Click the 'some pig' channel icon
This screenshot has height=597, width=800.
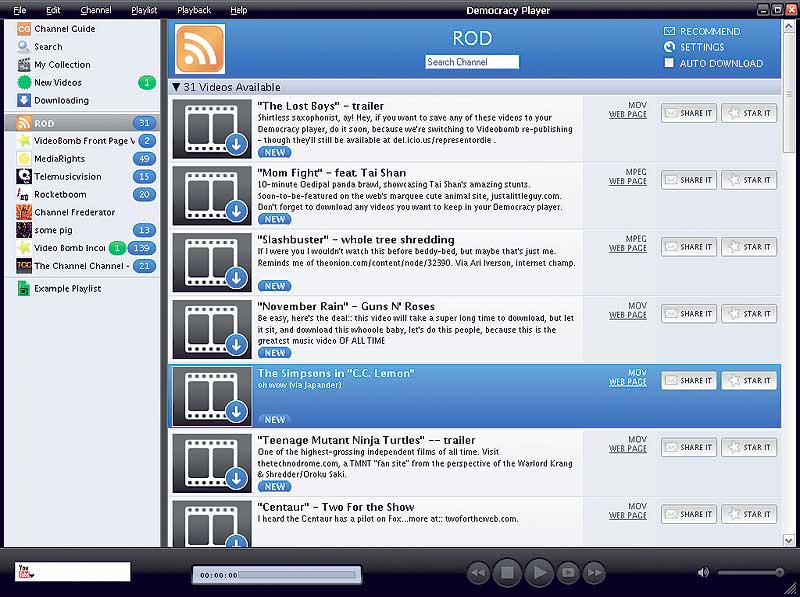[24, 230]
